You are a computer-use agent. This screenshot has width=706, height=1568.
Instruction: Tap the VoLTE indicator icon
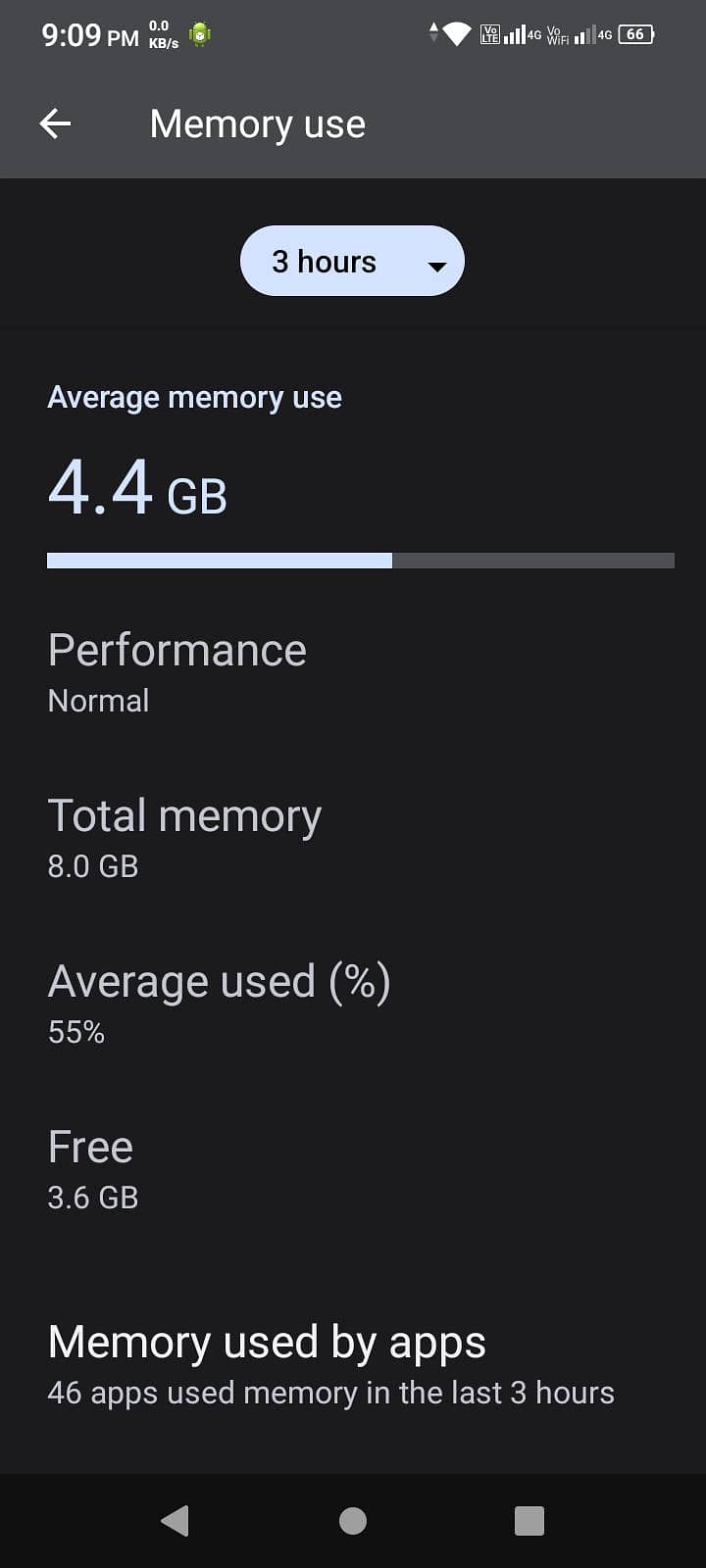coord(489,33)
